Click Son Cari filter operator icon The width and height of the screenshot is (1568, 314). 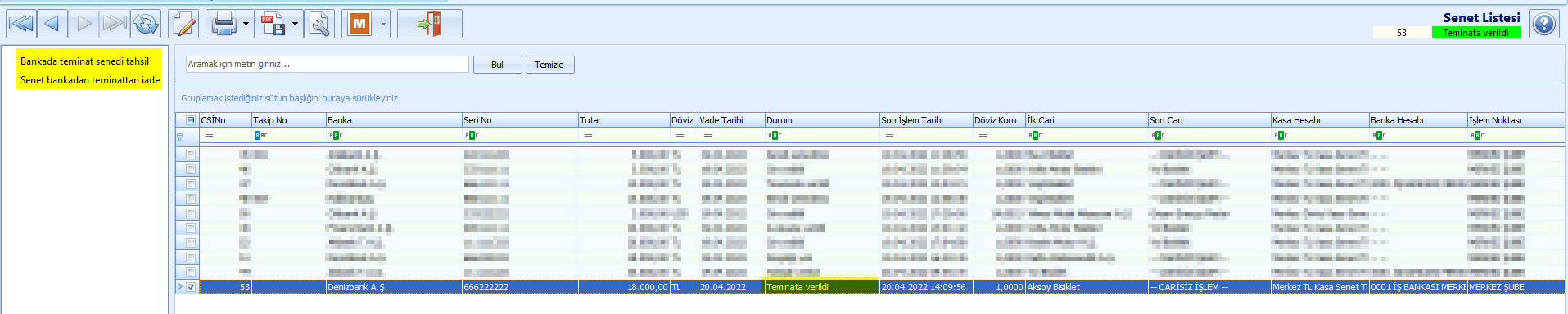pyautogui.click(x=1158, y=135)
